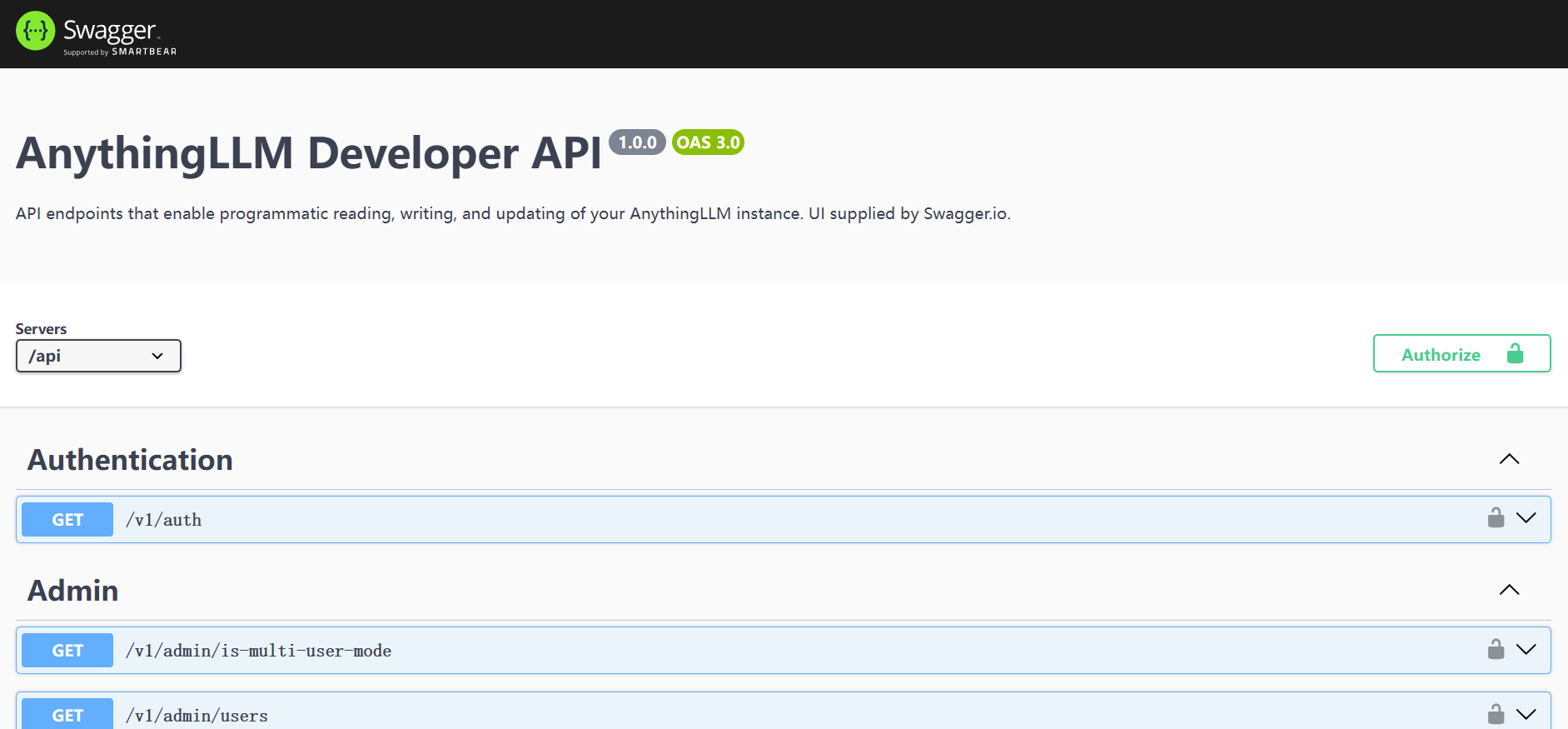Expand the /v1/auth endpoint arrow

(x=1526, y=518)
